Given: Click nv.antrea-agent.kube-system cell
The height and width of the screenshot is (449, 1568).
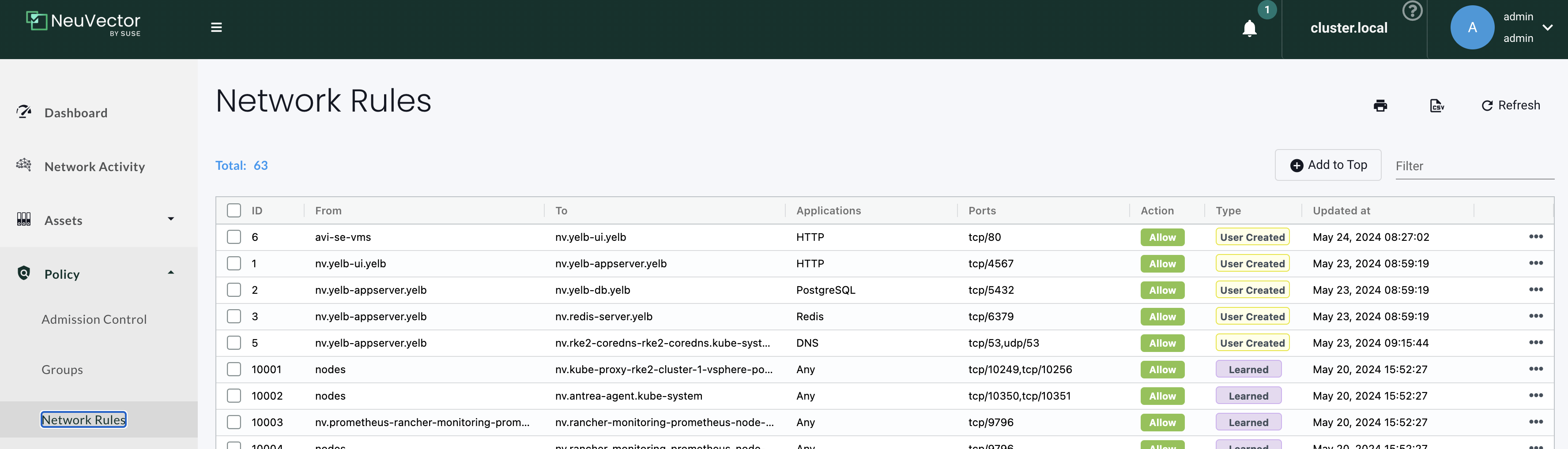Looking at the screenshot, I should (x=628, y=396).
